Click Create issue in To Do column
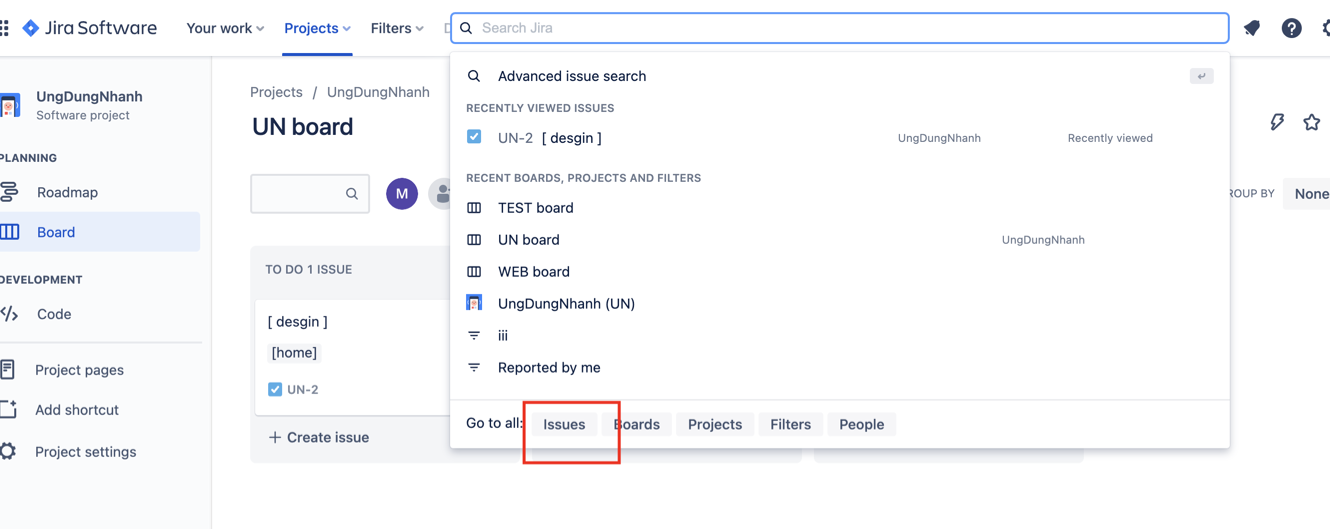The height and width of the screenshot is (529, 1330). [x=319, y=437]
